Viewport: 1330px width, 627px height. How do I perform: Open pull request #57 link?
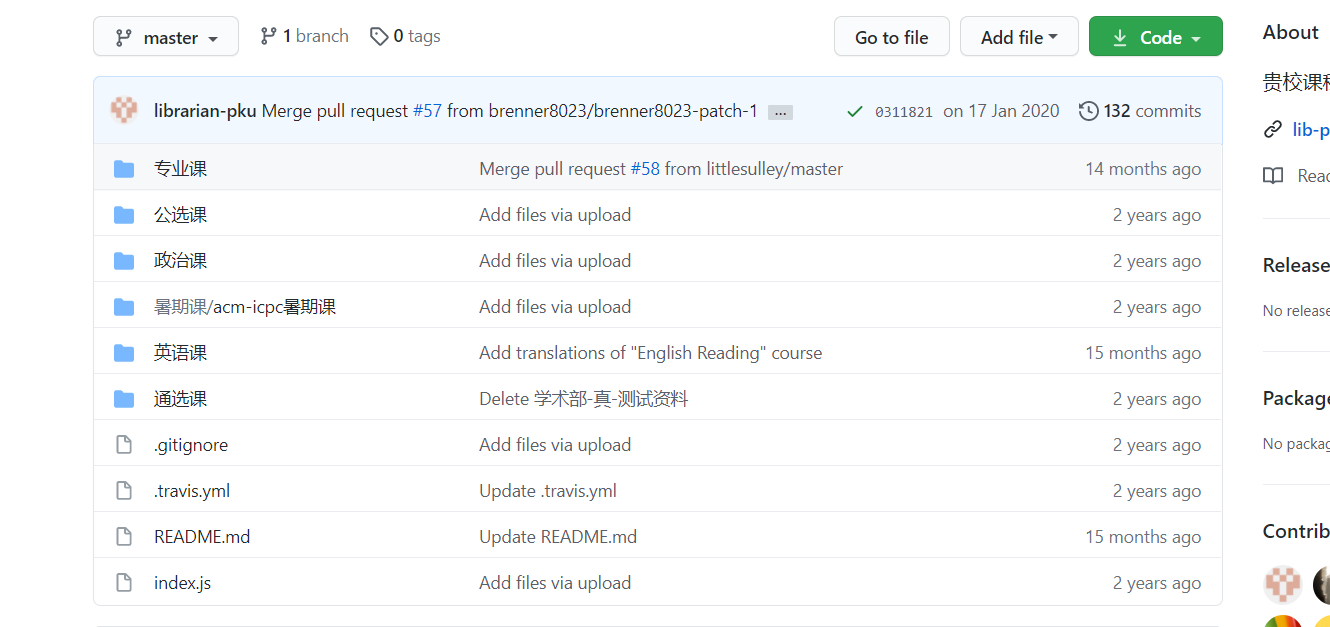[427, 111]
